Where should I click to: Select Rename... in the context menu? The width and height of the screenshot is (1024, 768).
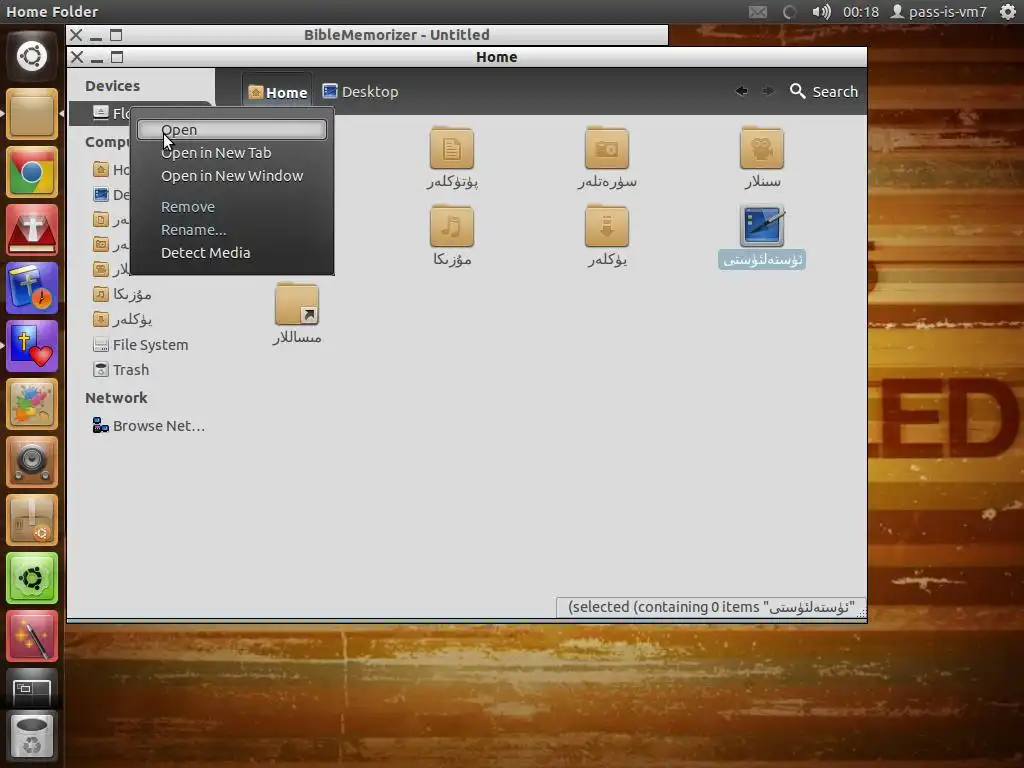tap(232, 230)
